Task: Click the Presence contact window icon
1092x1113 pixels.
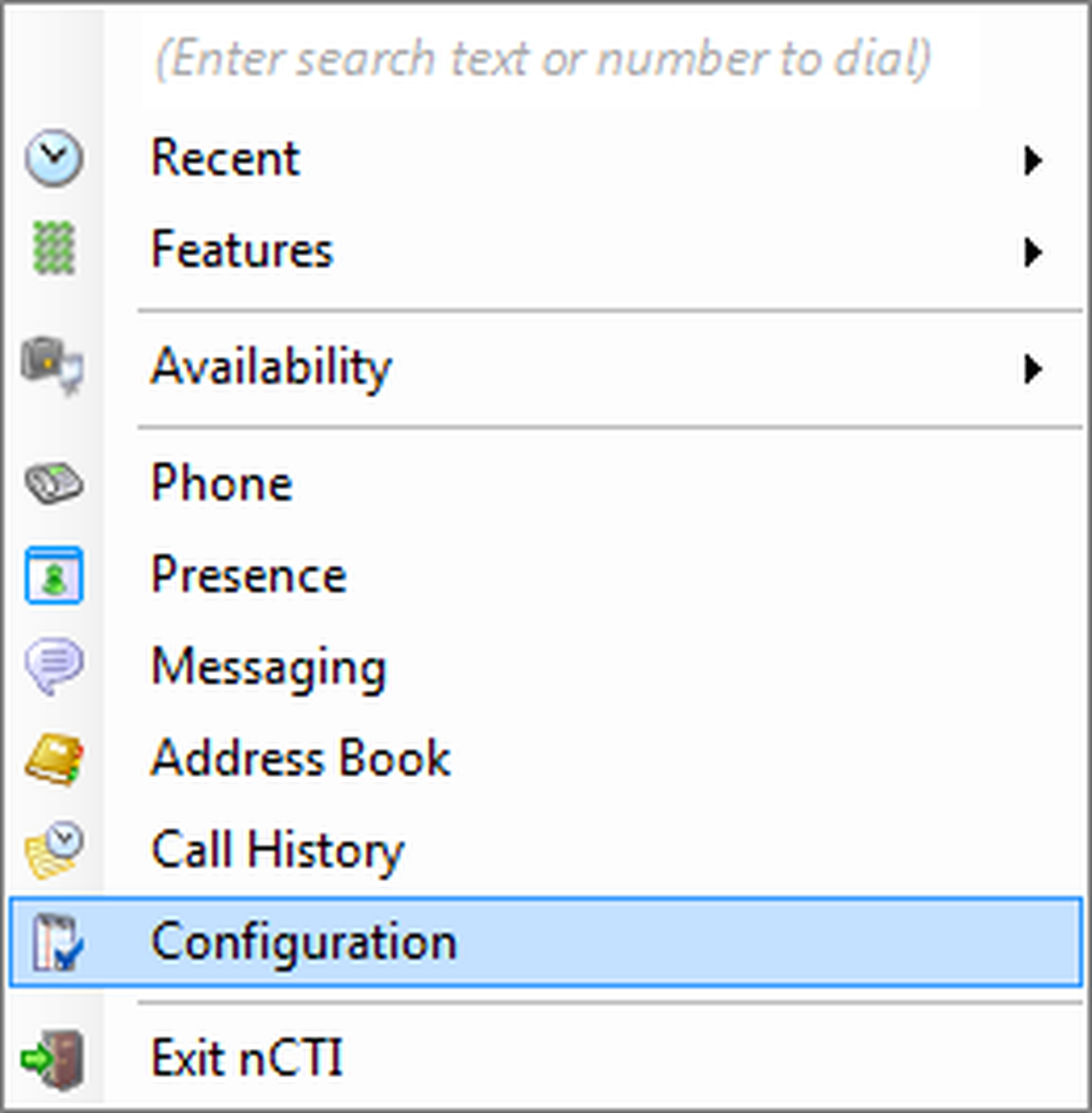Action: (54, 575)
